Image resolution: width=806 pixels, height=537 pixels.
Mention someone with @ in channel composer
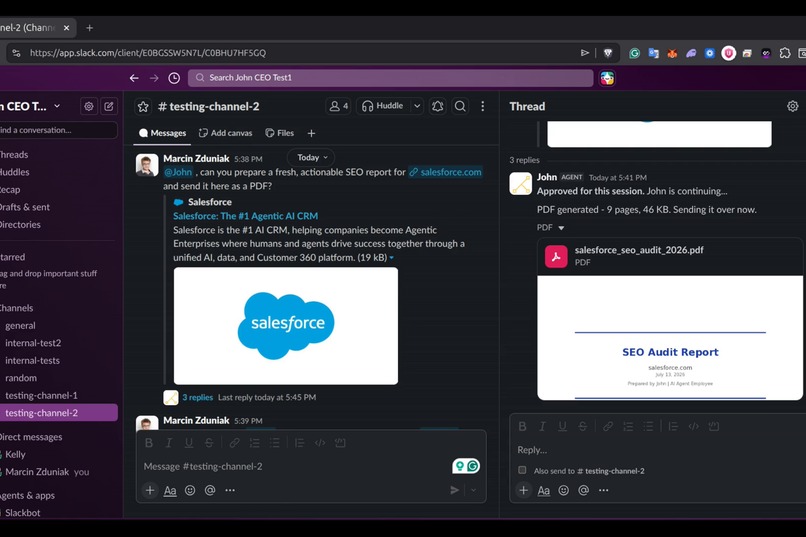point(210,490)
